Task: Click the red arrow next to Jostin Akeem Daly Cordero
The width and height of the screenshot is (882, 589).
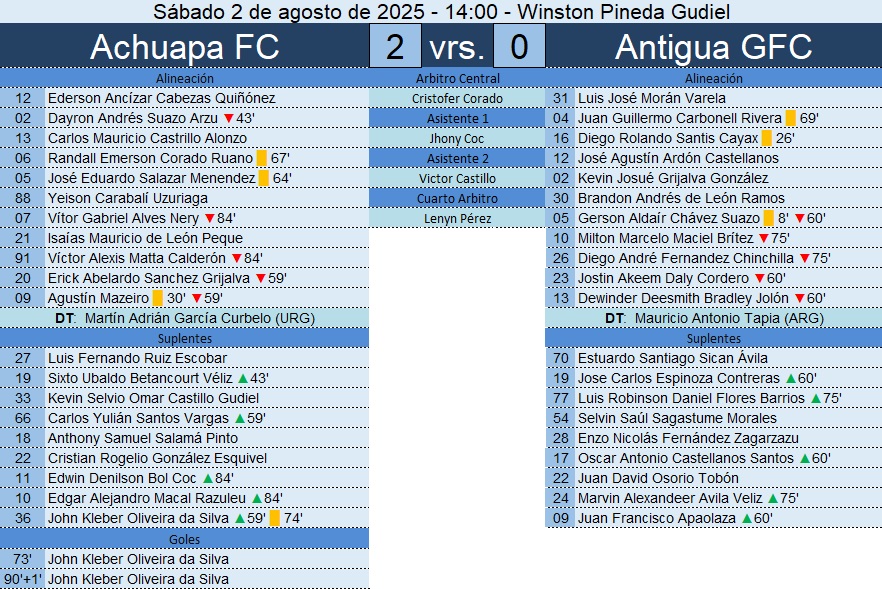Action: tap(759, 278)
